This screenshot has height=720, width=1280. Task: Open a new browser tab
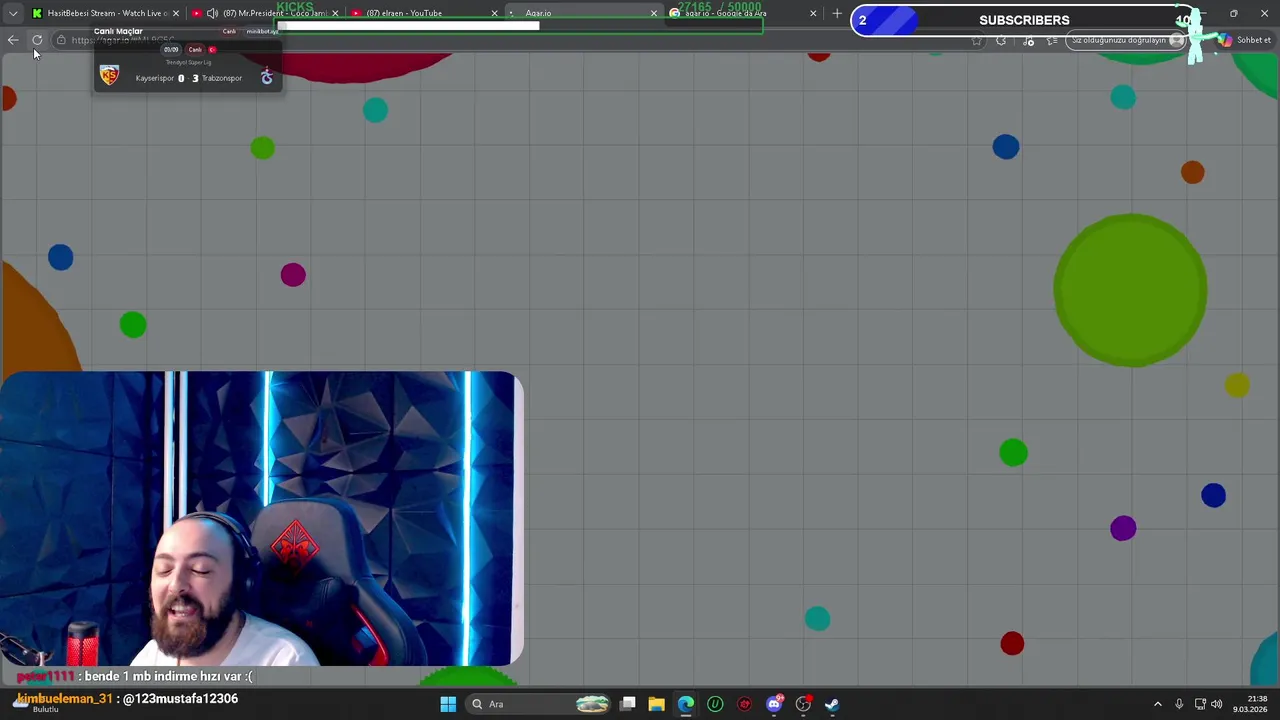pos(837,13)
